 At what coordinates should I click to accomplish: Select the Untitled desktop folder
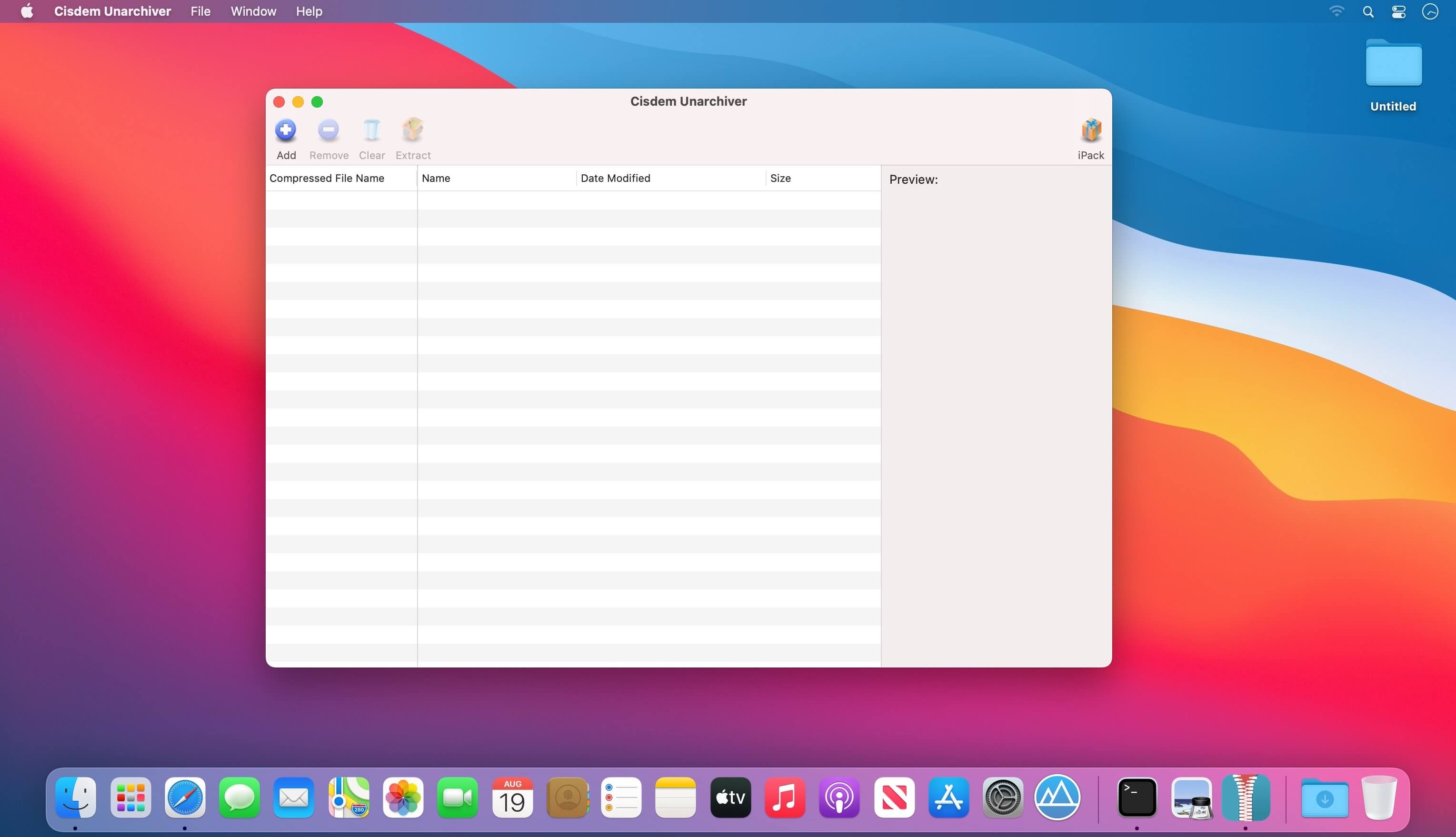click(1393, 64)
